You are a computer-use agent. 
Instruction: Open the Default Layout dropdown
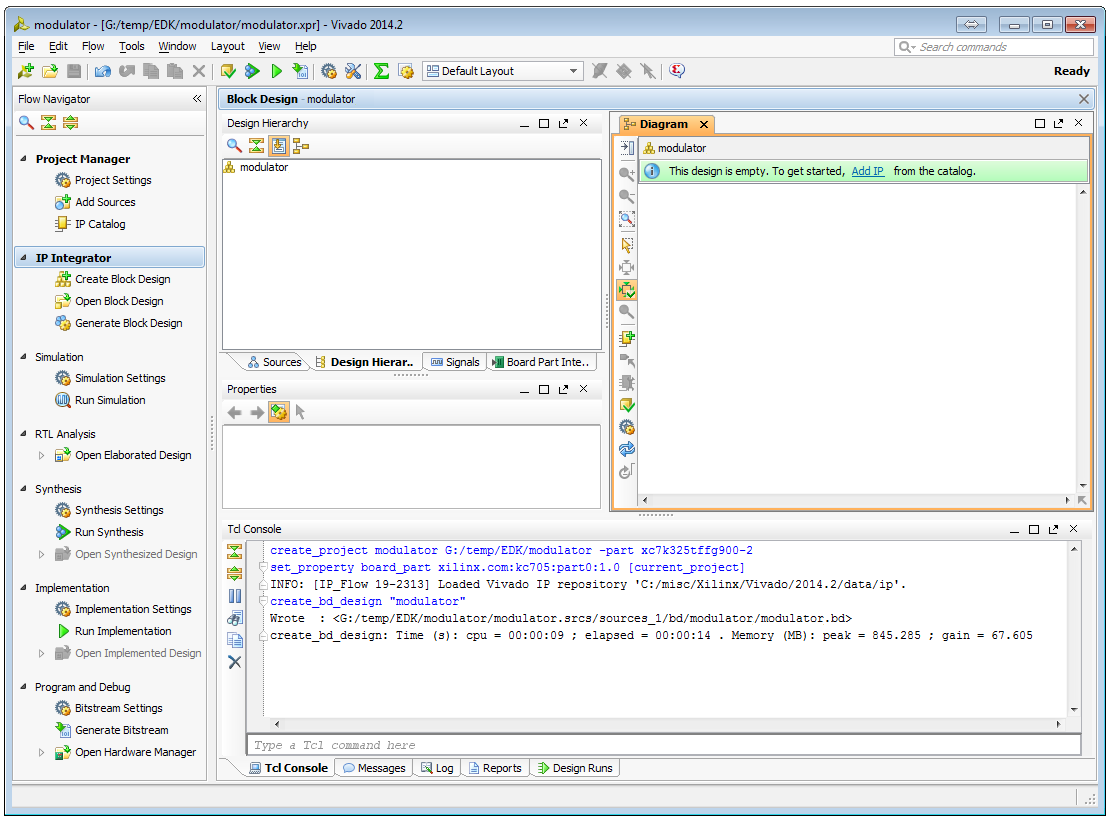coord(503,71)
